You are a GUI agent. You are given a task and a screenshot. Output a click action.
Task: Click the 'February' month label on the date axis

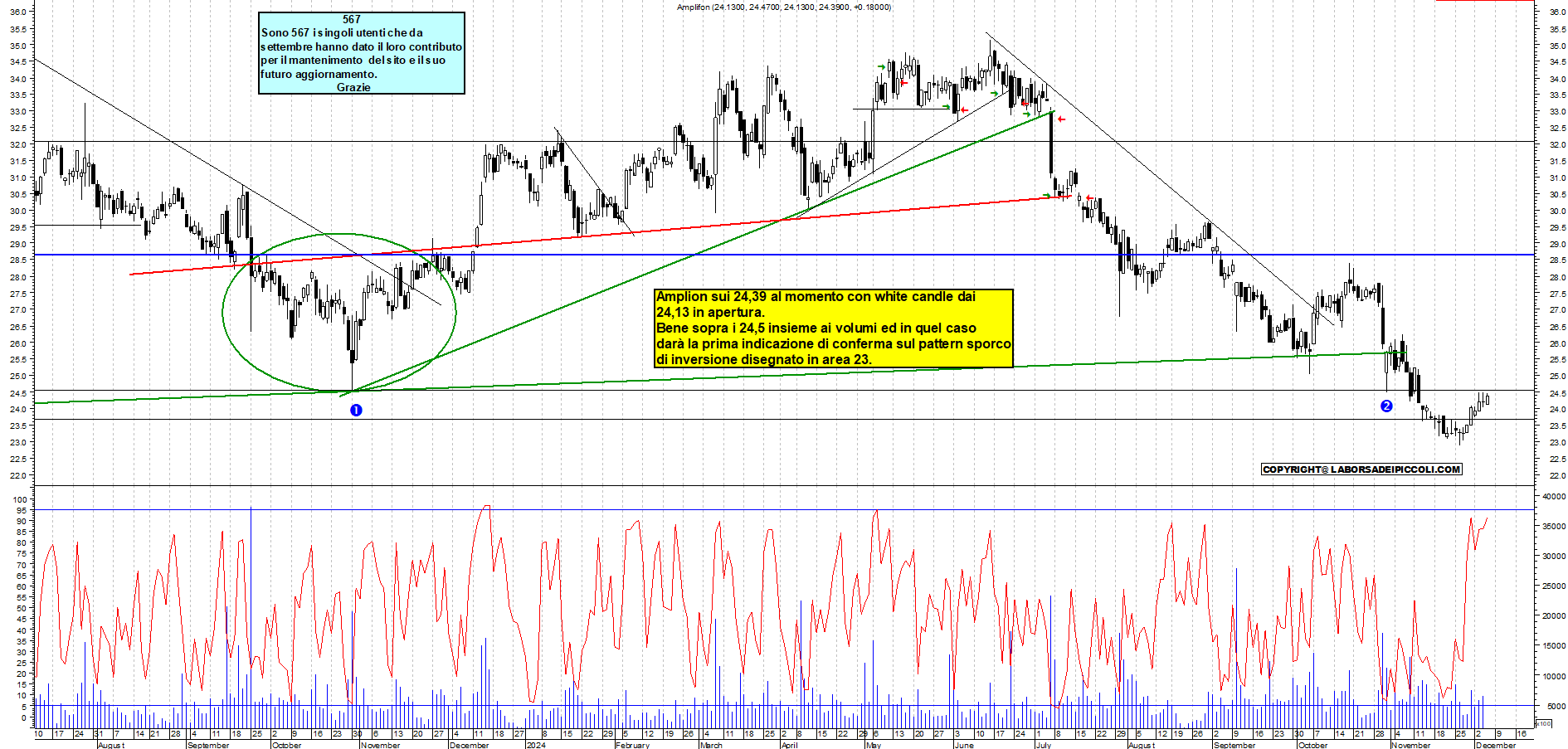(632, 745)
